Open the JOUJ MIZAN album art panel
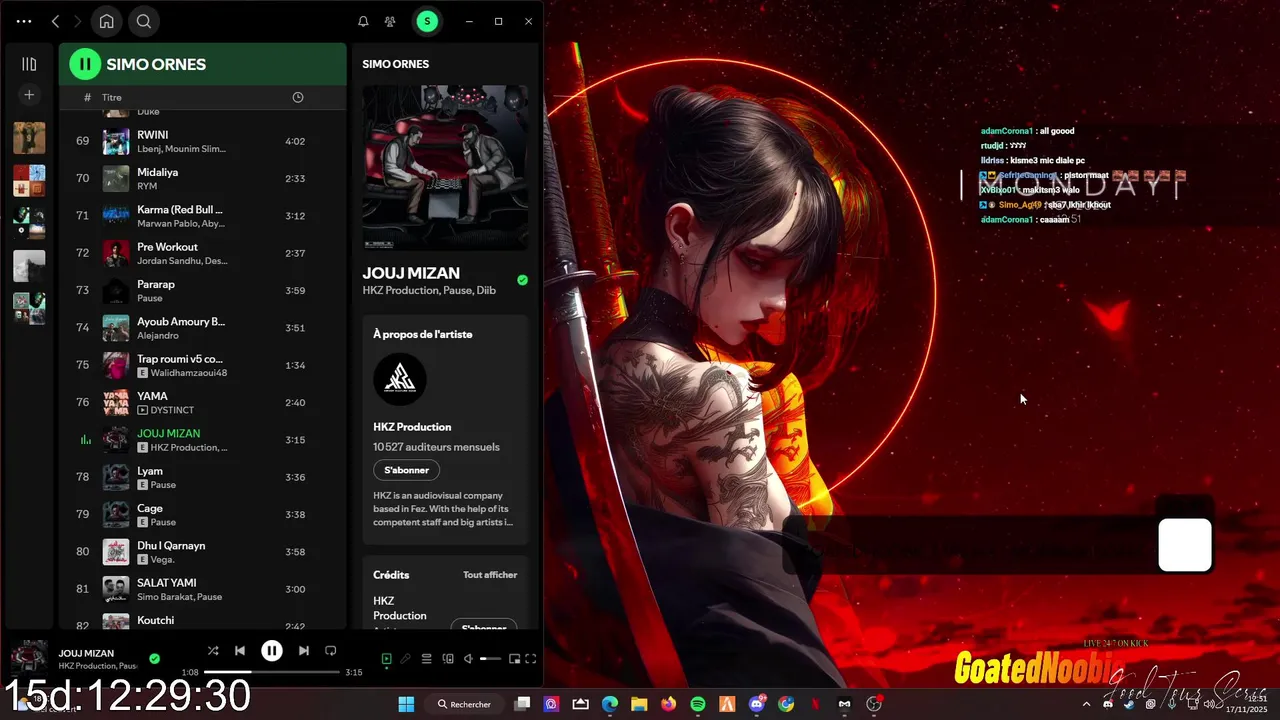1280x720 pixels. click(x=445, y=167)
